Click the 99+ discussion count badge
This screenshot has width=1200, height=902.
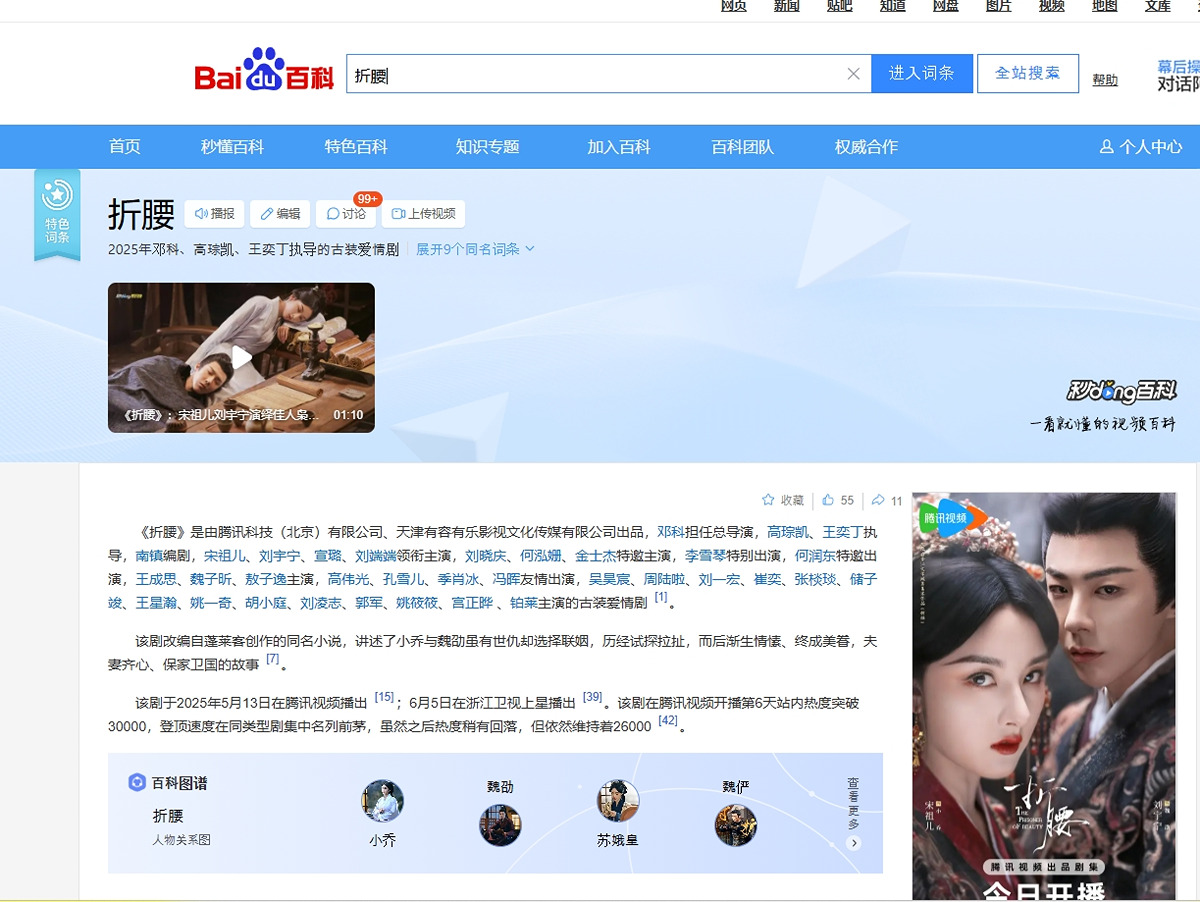[367, 199]
